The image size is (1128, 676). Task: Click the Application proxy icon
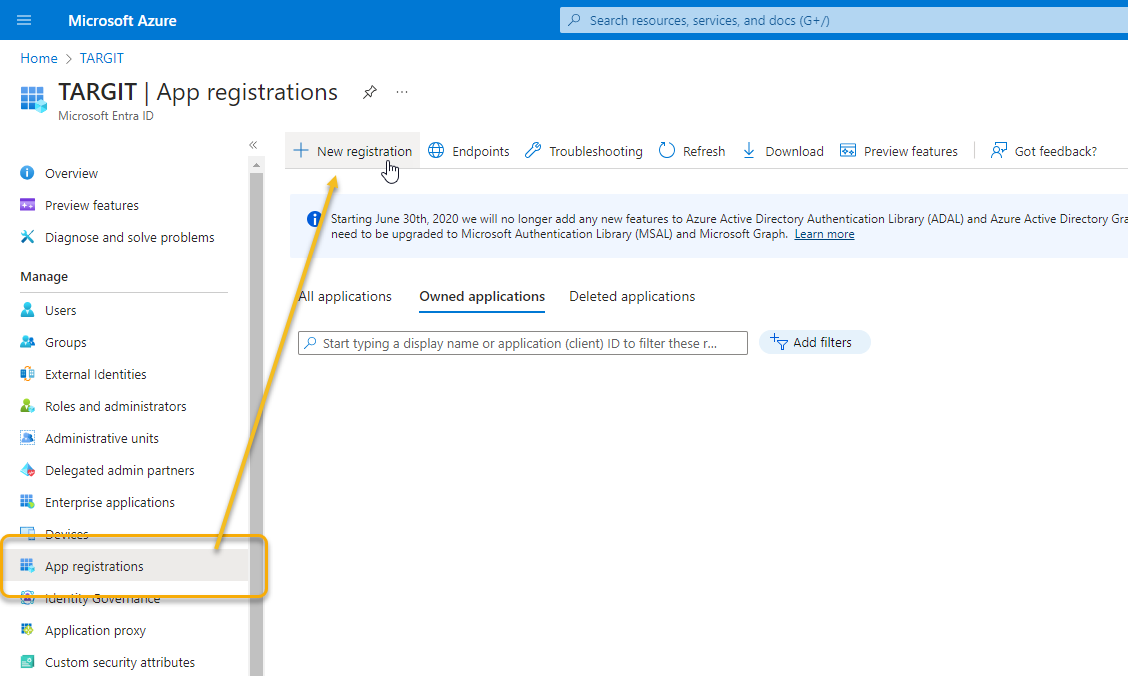coord(27,630)
